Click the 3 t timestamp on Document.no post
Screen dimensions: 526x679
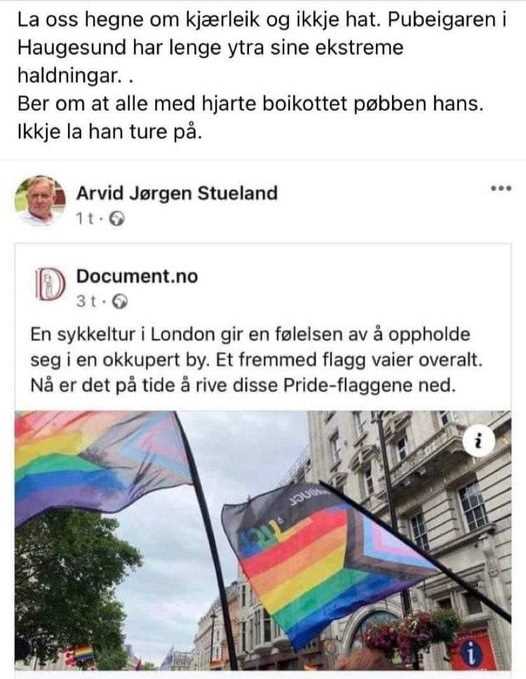87,301
